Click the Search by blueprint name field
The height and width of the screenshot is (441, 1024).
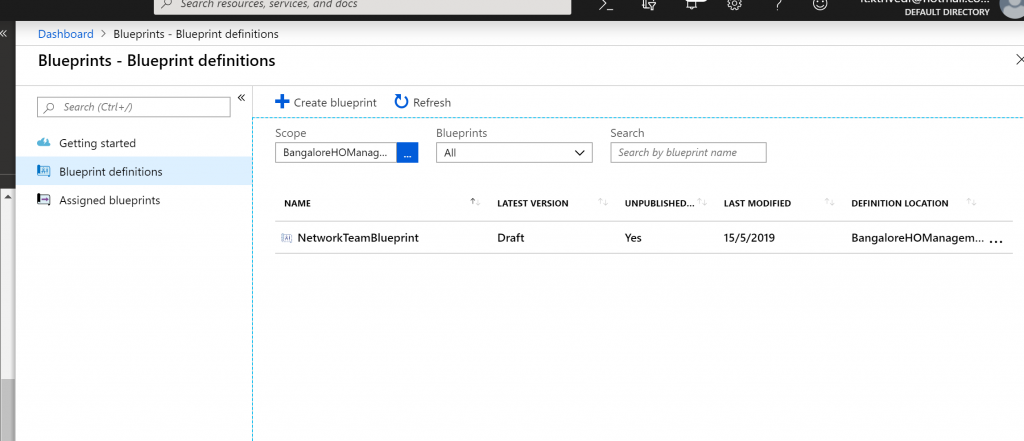click(x=688, y=153)
